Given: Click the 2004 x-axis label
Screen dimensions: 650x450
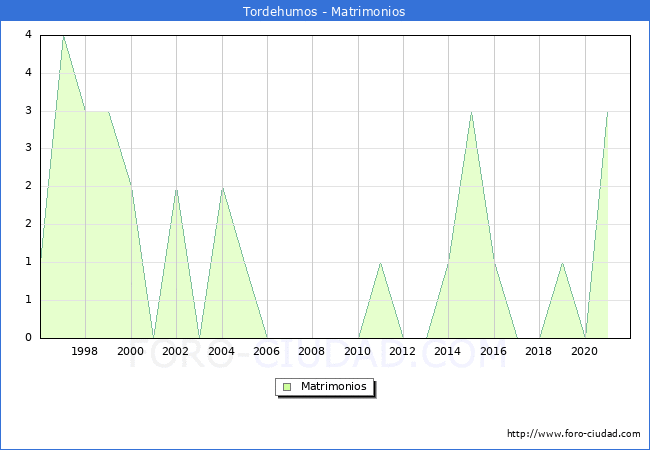Looking at the screenshot, I should [x=221, y=351].
